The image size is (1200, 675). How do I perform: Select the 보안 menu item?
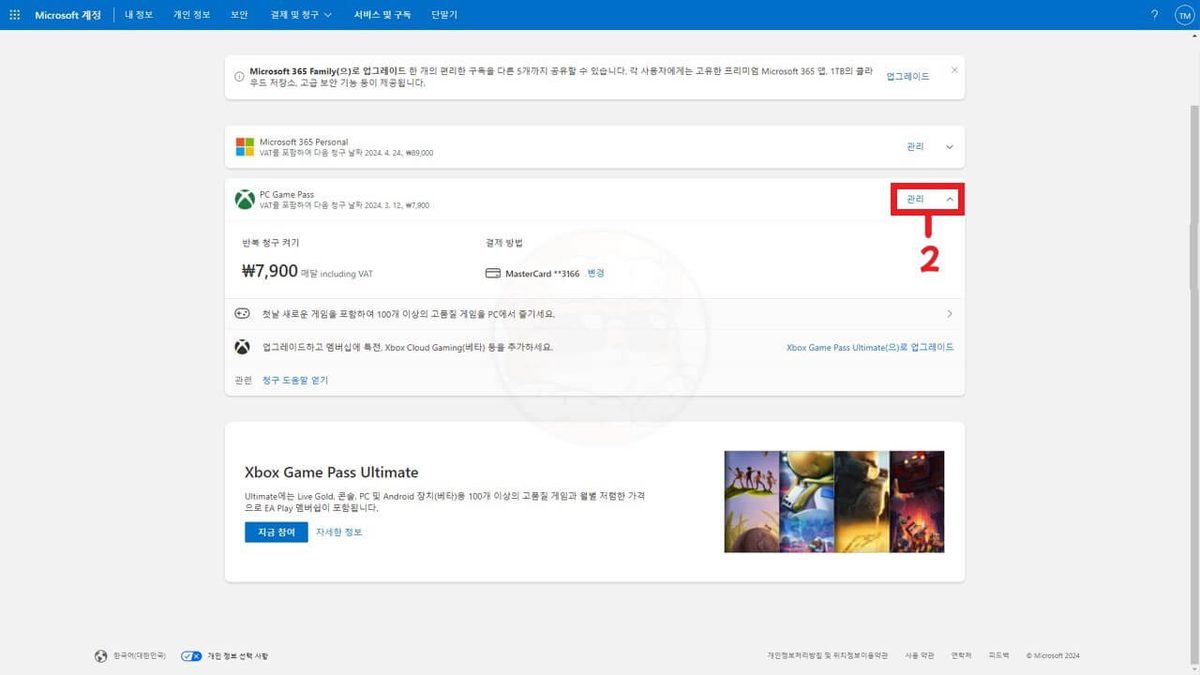coord(239,15)
